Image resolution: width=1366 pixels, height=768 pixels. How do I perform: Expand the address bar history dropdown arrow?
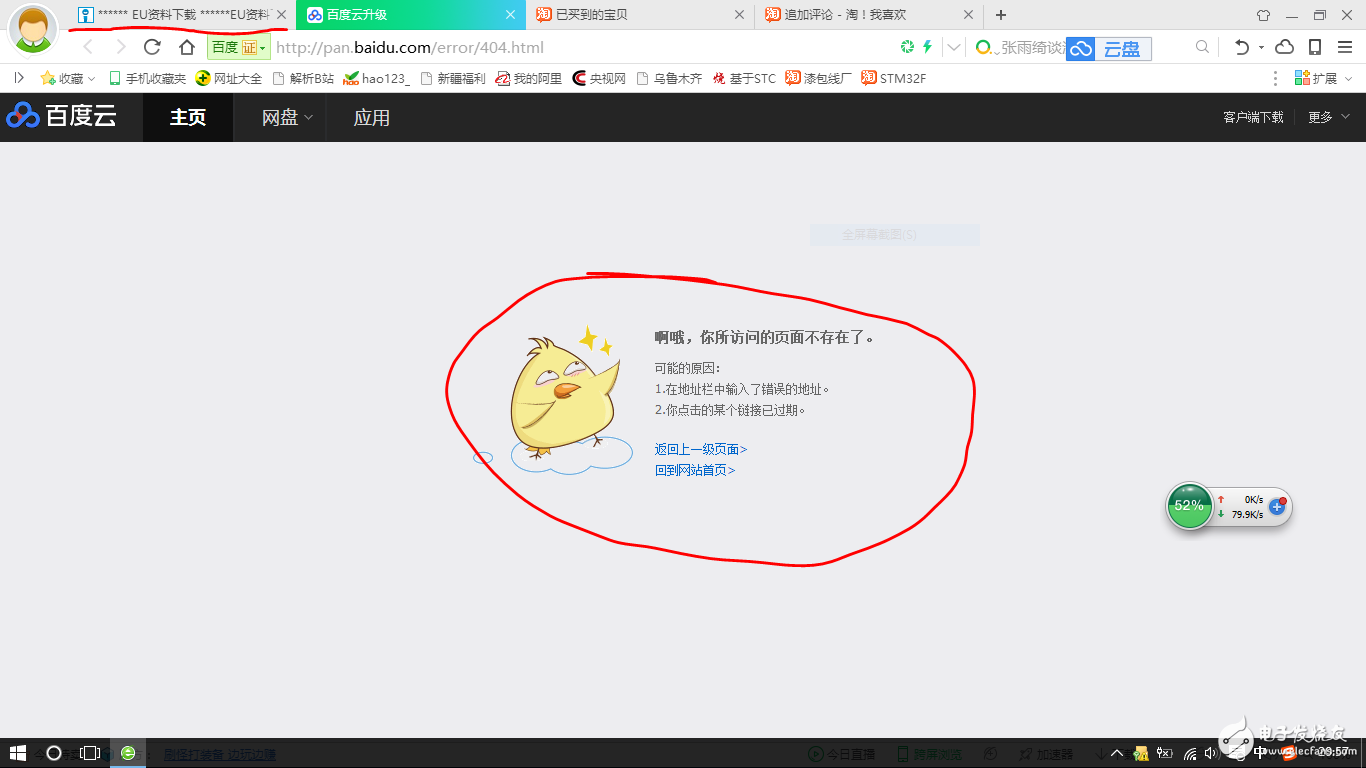[x=954, y=47]
